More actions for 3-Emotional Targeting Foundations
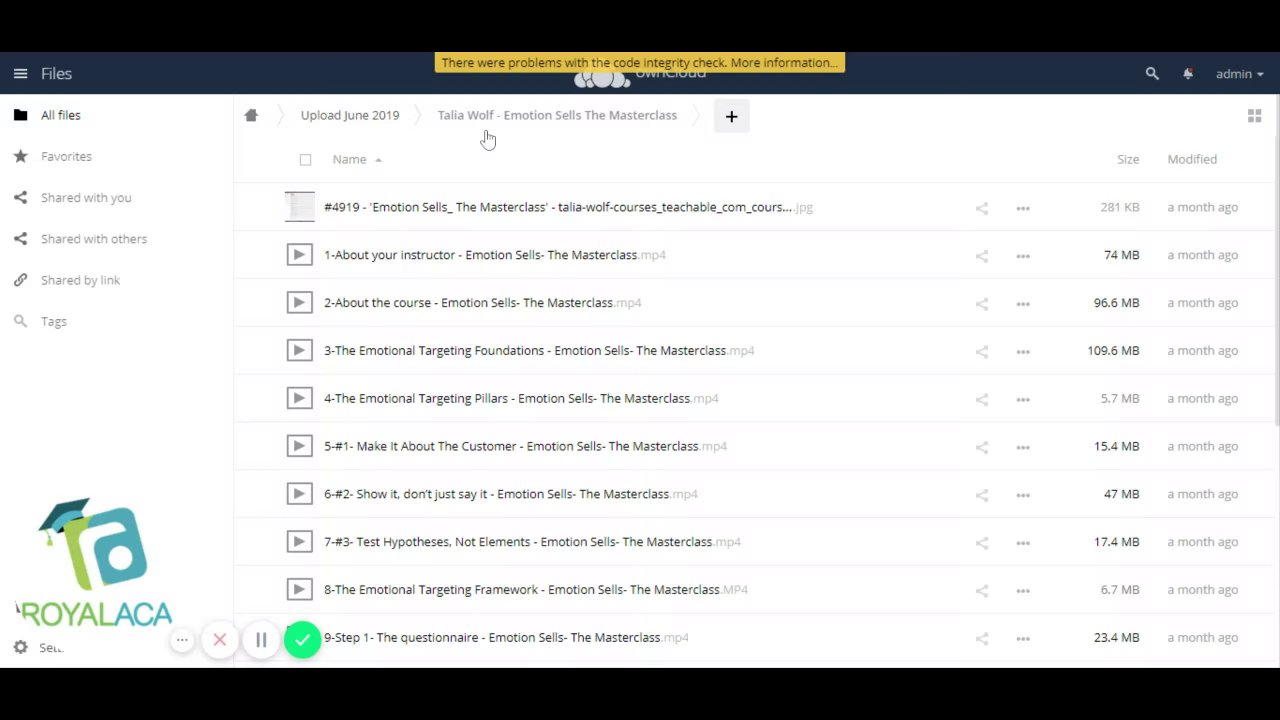The image size is (1280, 720). point(1023,352)
